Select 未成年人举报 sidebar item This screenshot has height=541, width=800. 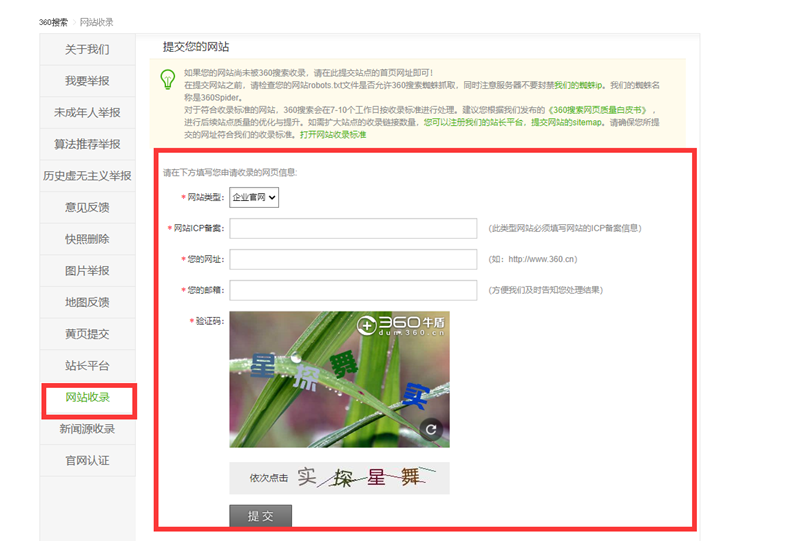tap(87, 113)
